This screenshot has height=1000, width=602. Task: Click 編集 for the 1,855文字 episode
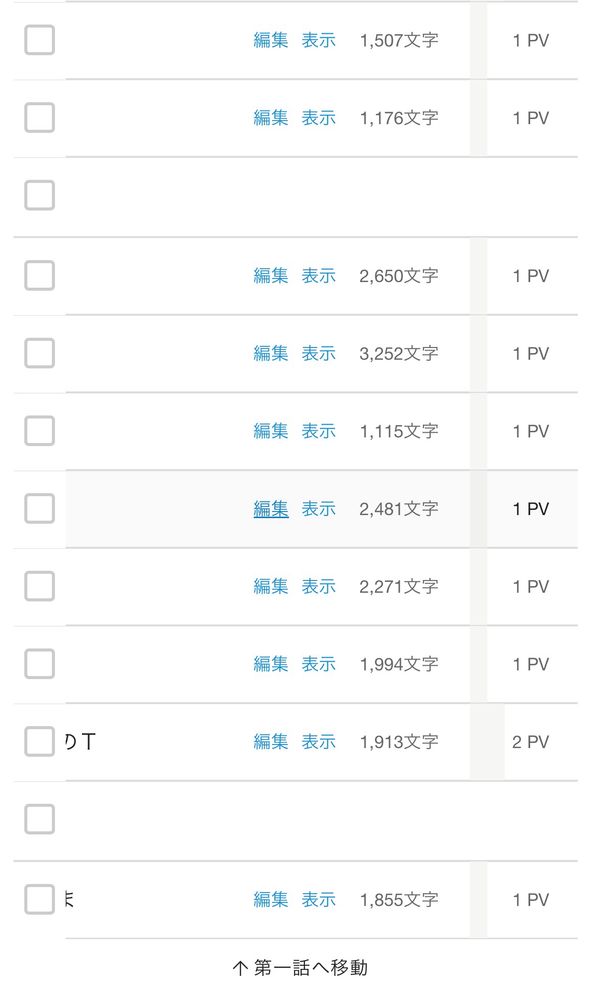tap(271, 900)
